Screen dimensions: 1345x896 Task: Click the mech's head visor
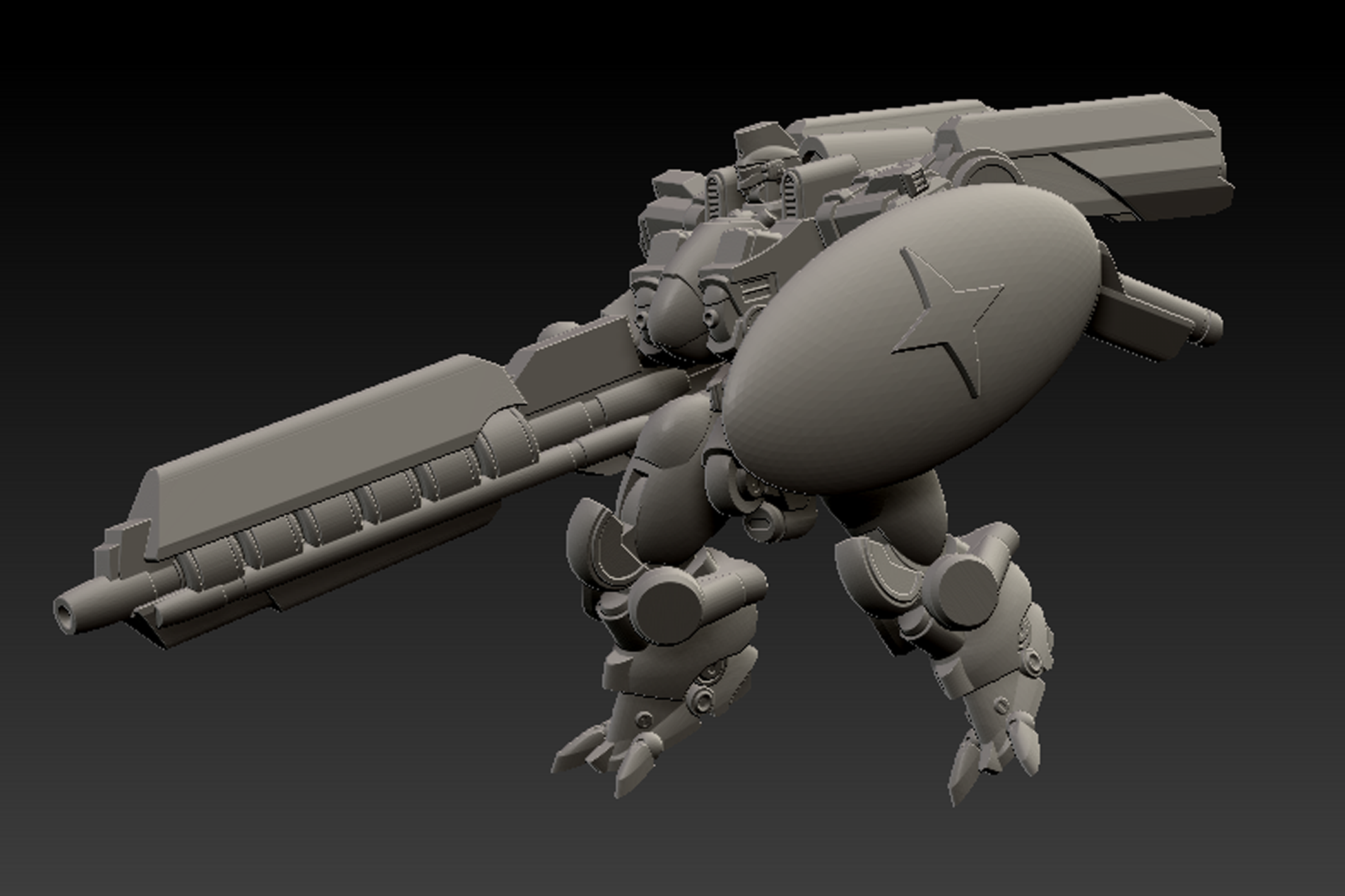point(754,169)
